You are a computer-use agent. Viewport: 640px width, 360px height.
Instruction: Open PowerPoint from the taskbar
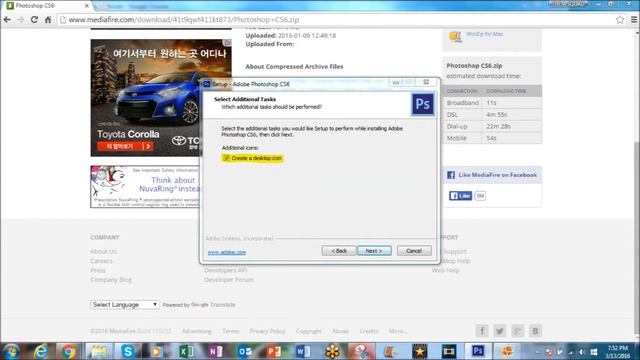[x=274, y=351]
